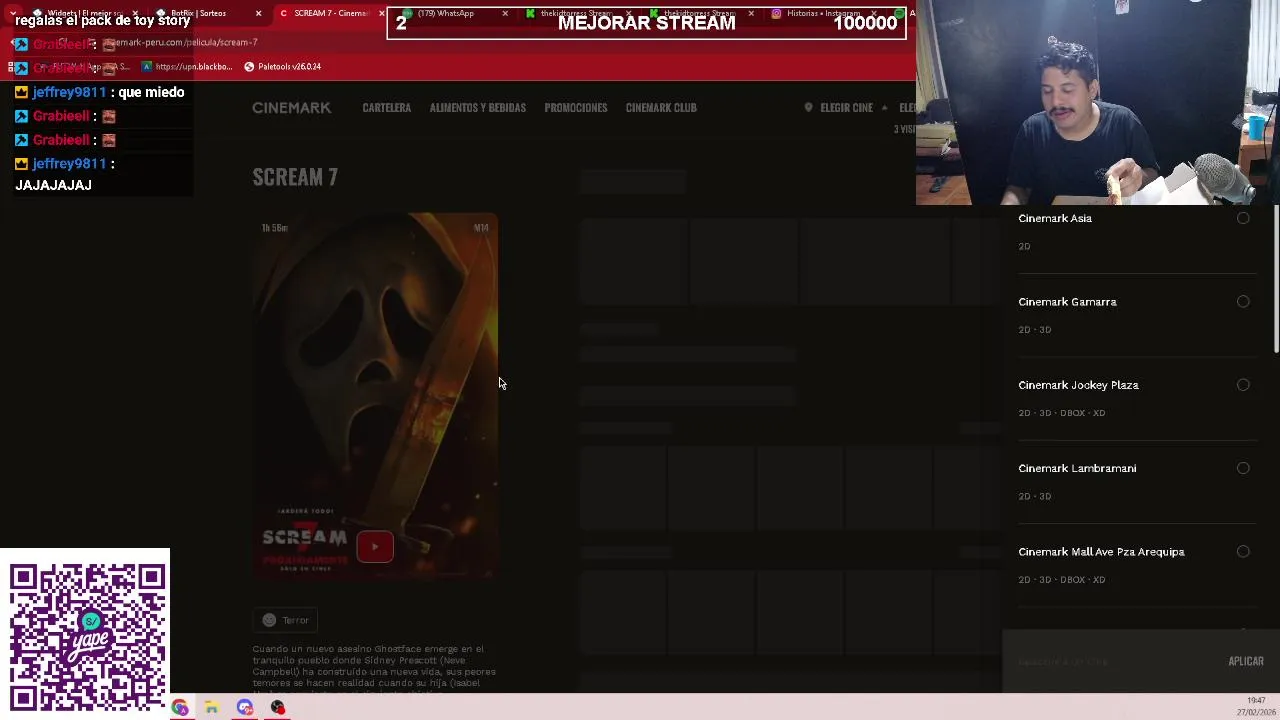Click the APLICAR button
The height and width of the screenshot is (720, 1280).
coord(1245,661)
